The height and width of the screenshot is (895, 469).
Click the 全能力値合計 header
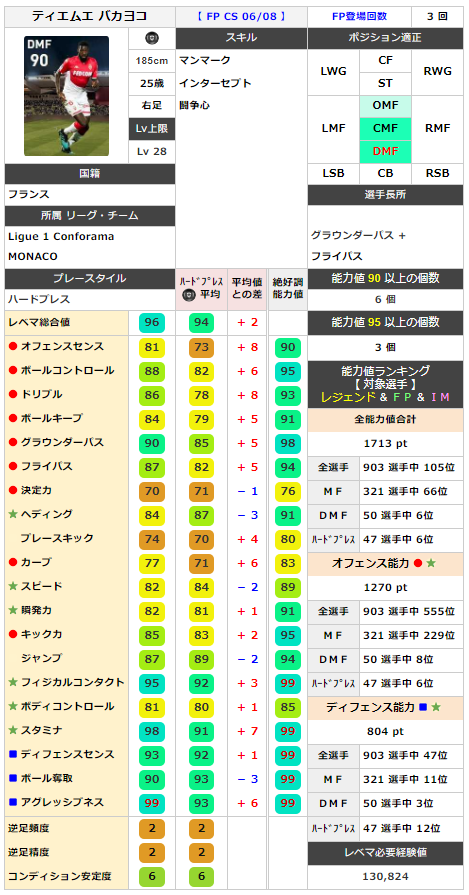(x=385, y=419)
